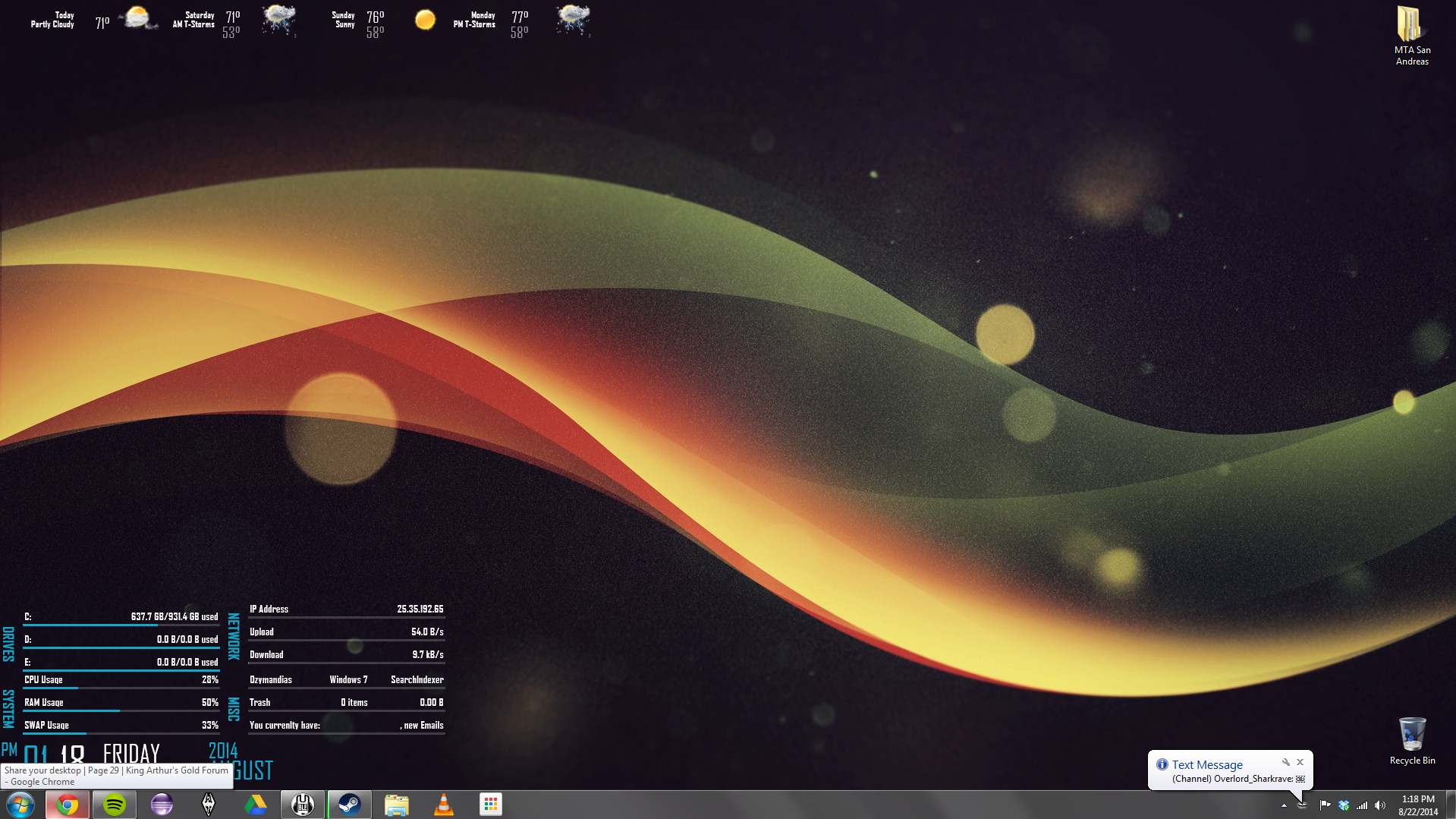Click the '2014' year text
1456x819 pixels.
[223, 750]
